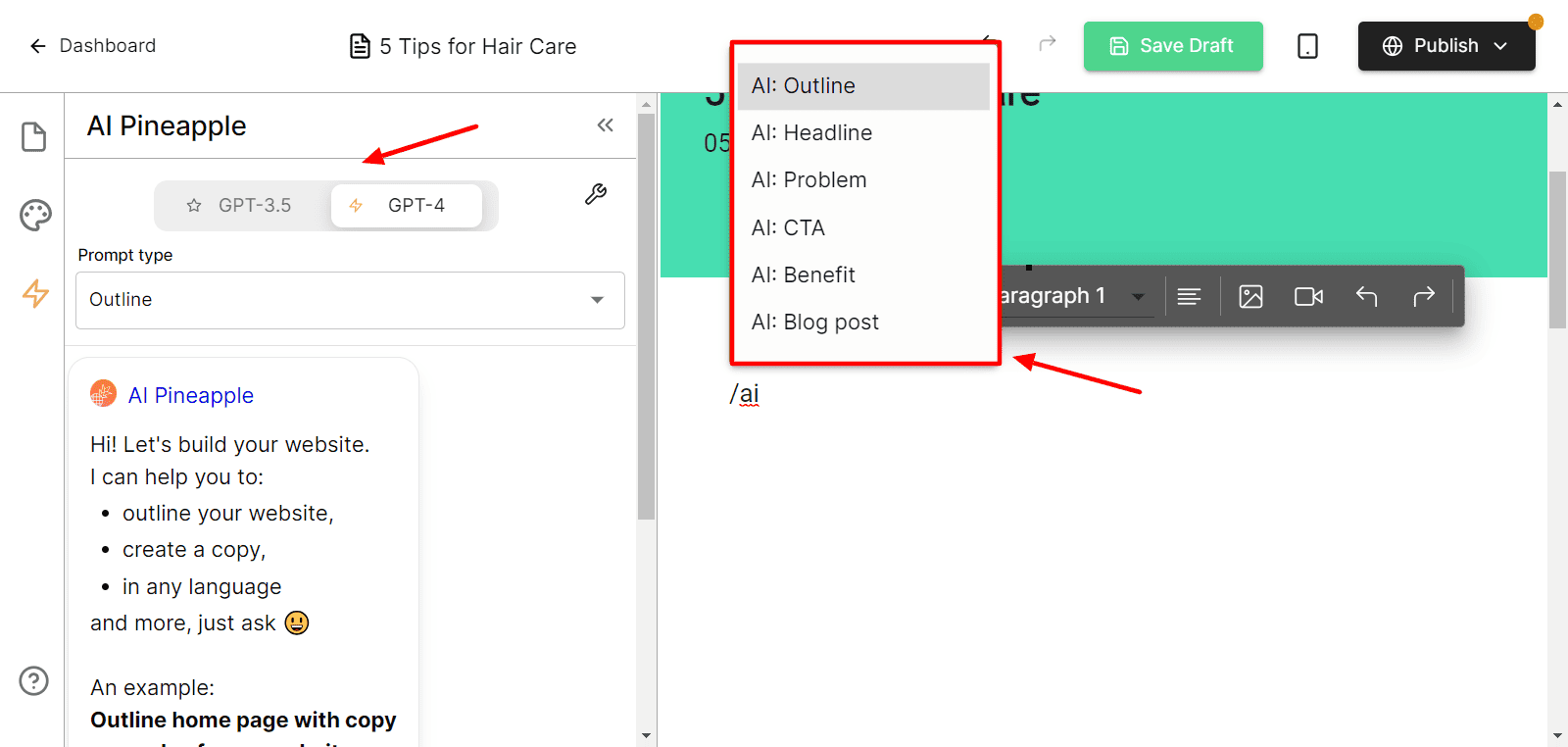The height and width of the screenshot is (747, 1568).
Task: Click the AI panel vertical scrollbar
Action: pyautogui.click(x=646, y=316)
